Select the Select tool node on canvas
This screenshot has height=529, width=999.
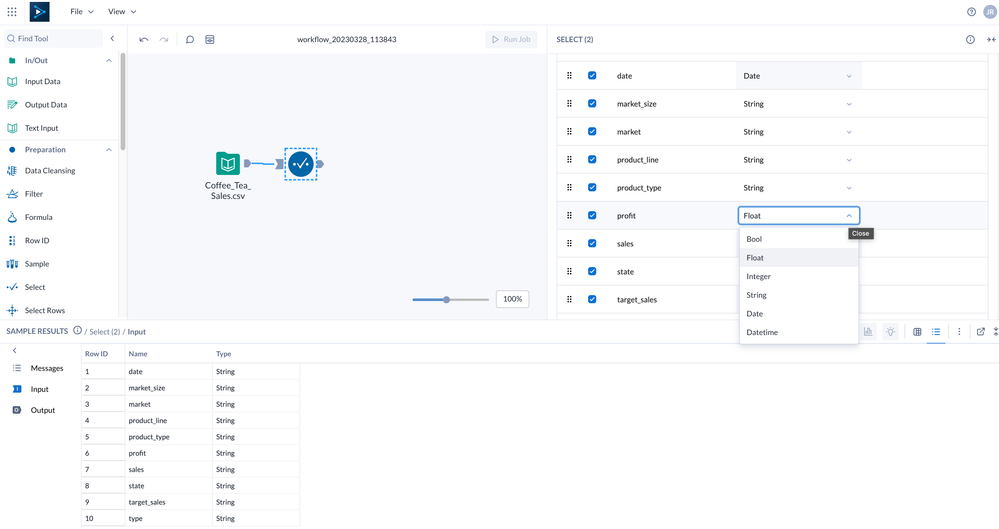point(301,164)
